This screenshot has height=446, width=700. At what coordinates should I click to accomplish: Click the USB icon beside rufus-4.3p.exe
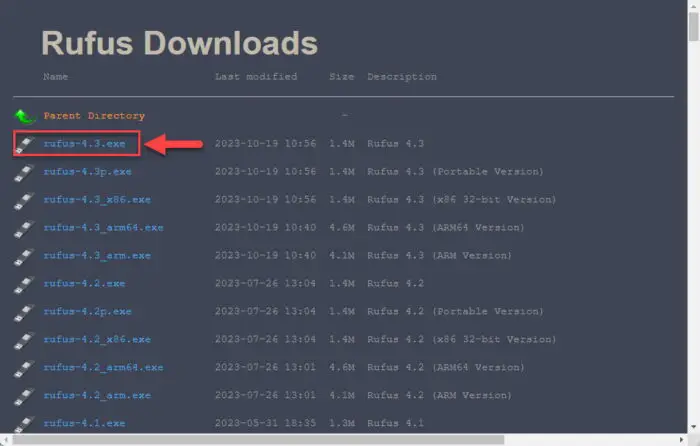coord(25,173)
